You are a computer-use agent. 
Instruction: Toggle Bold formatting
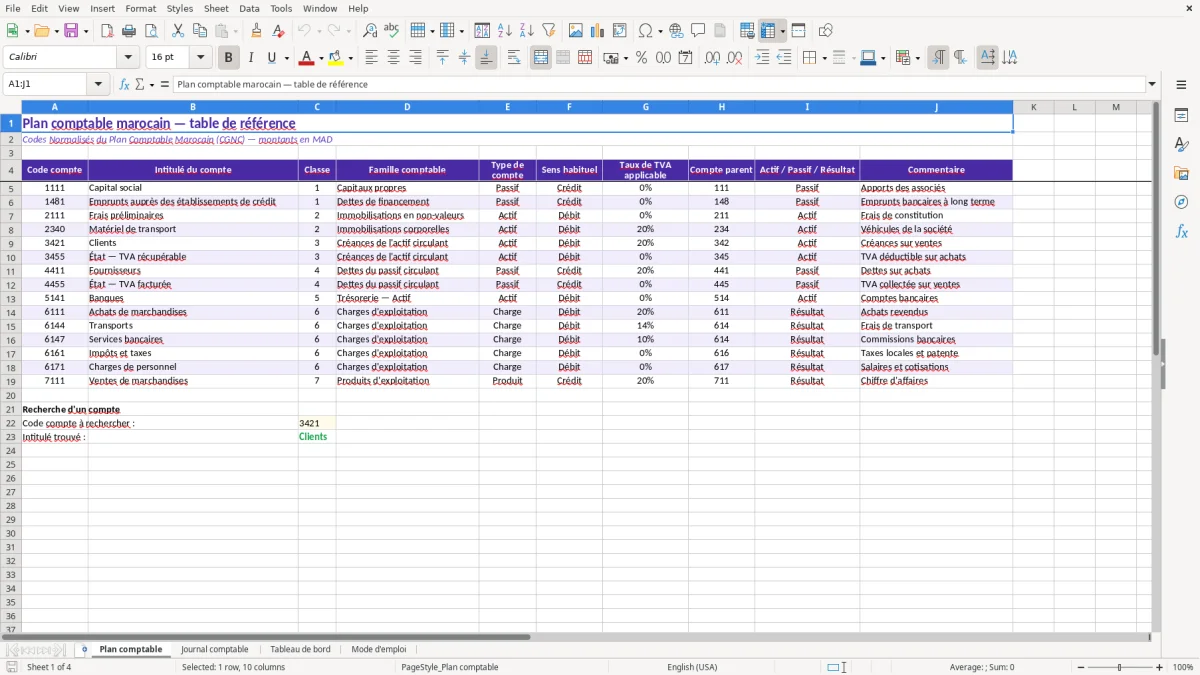(228, 58)
